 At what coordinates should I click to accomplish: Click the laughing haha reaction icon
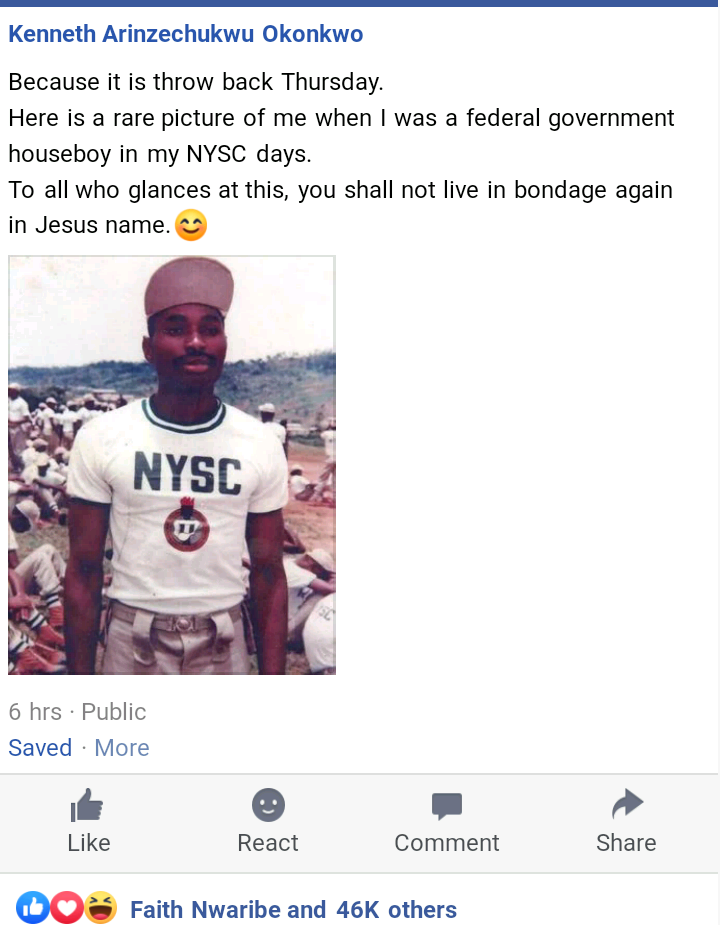pos(100,907)
